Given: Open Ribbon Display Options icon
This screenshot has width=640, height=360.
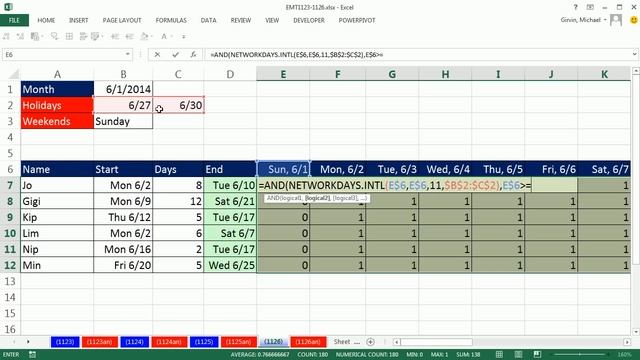Looking at the screenshot, I should 590,7.
